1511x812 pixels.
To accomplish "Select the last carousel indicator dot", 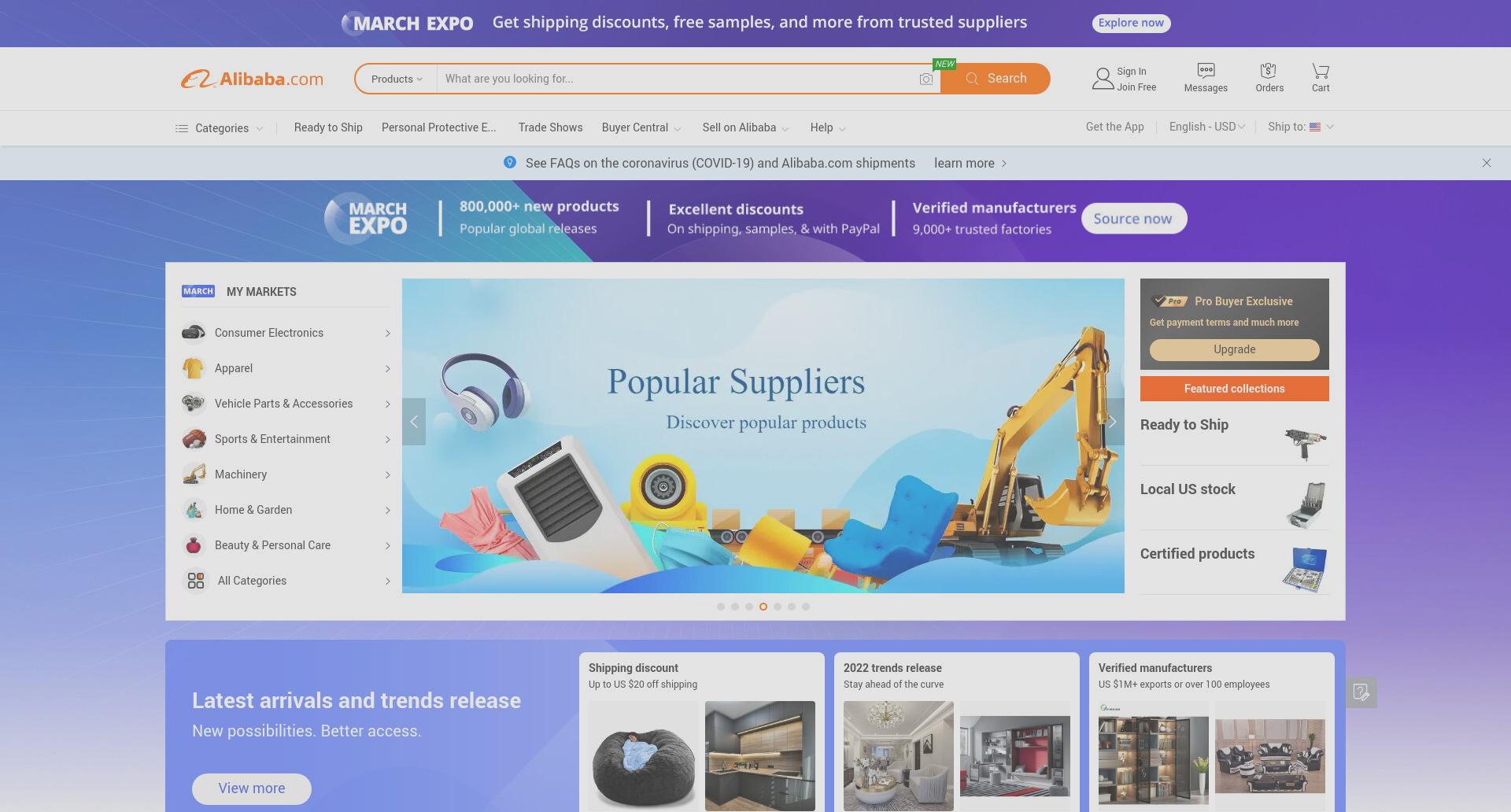I will [x=806, y=607].
